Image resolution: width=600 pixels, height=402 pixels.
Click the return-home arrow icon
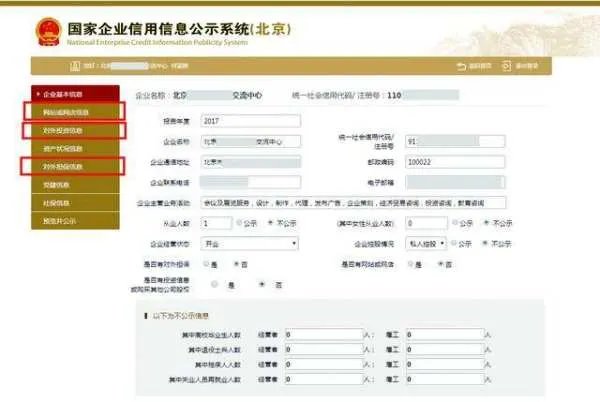[461, 66]
